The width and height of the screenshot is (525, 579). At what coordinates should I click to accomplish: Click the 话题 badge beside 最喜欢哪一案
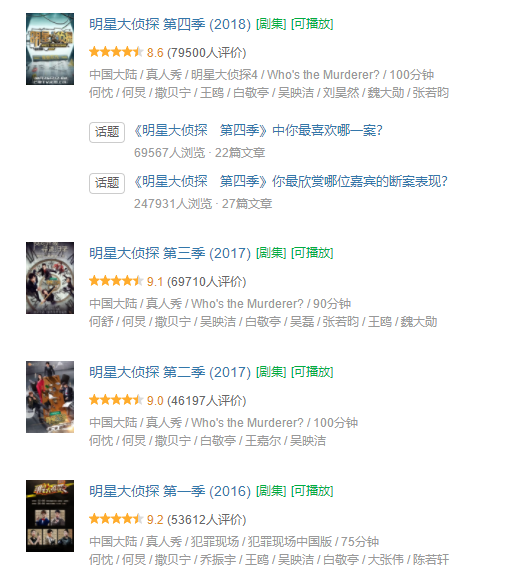107,132
